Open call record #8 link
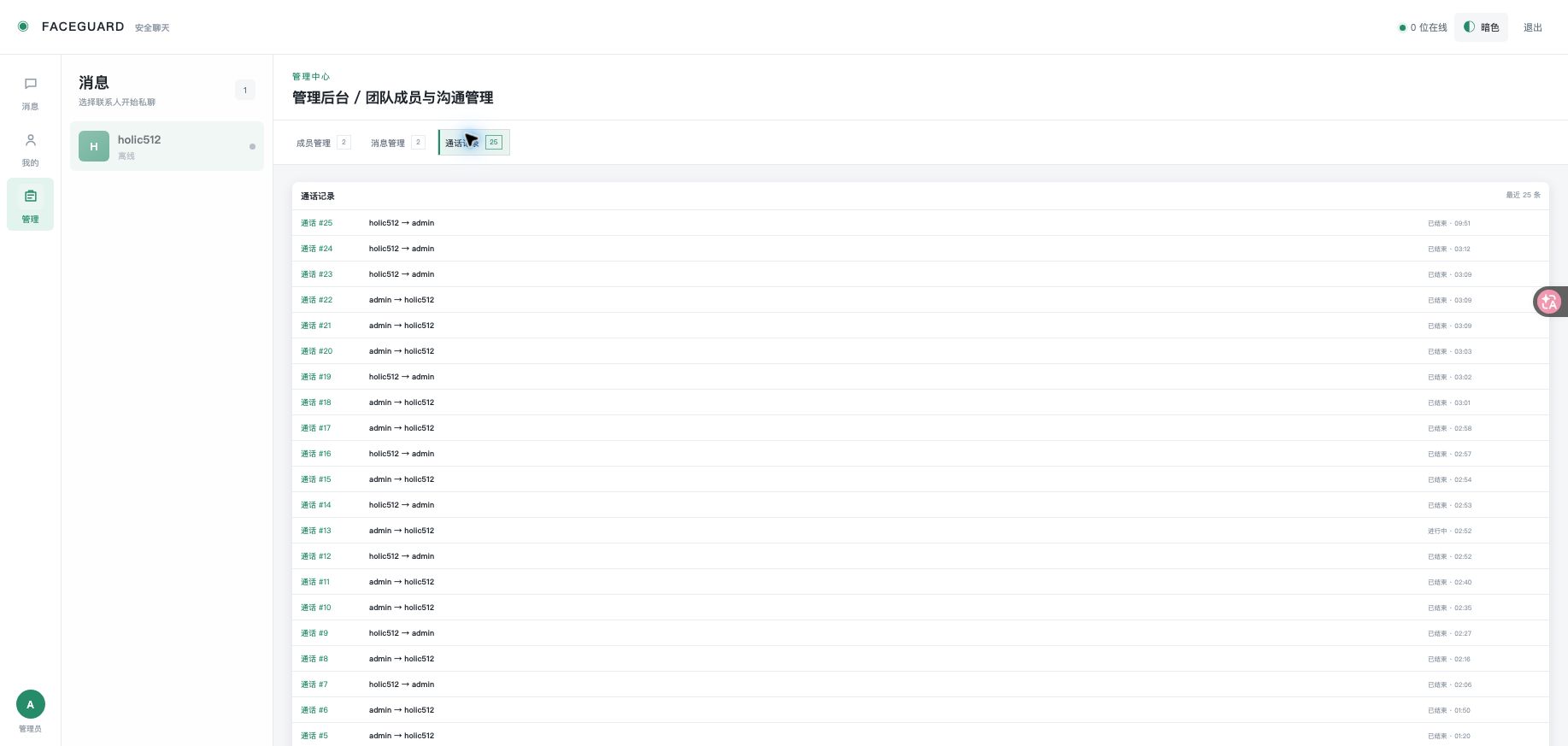 point(314,659)
